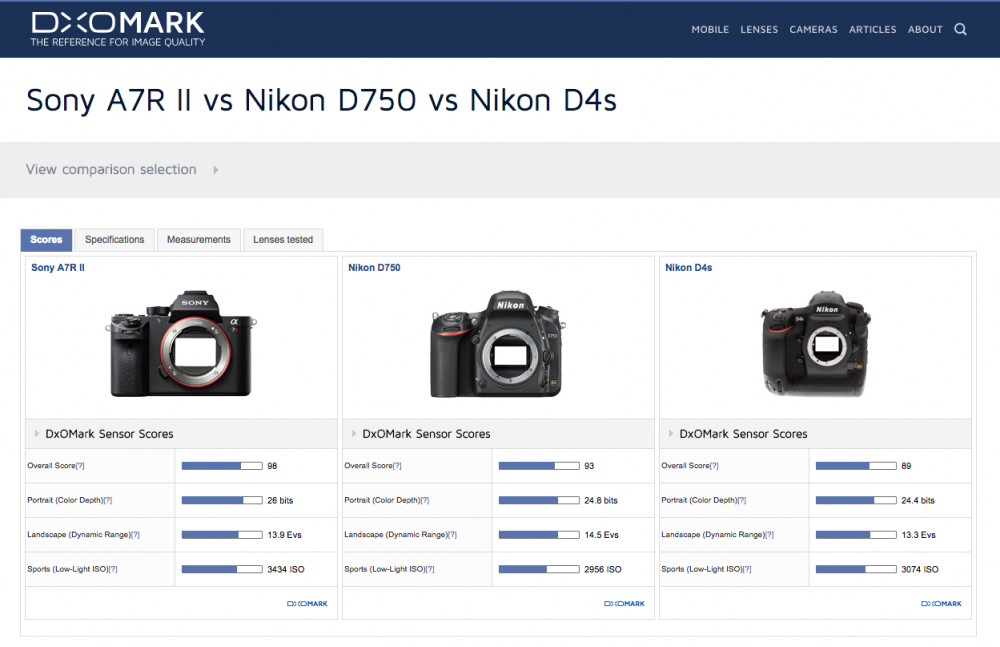The height and width of the screenshot is (647, 1000).
Task: Collapse DxOMark Sensor Scores for Sony A7R II
Action: coord(36,434)
